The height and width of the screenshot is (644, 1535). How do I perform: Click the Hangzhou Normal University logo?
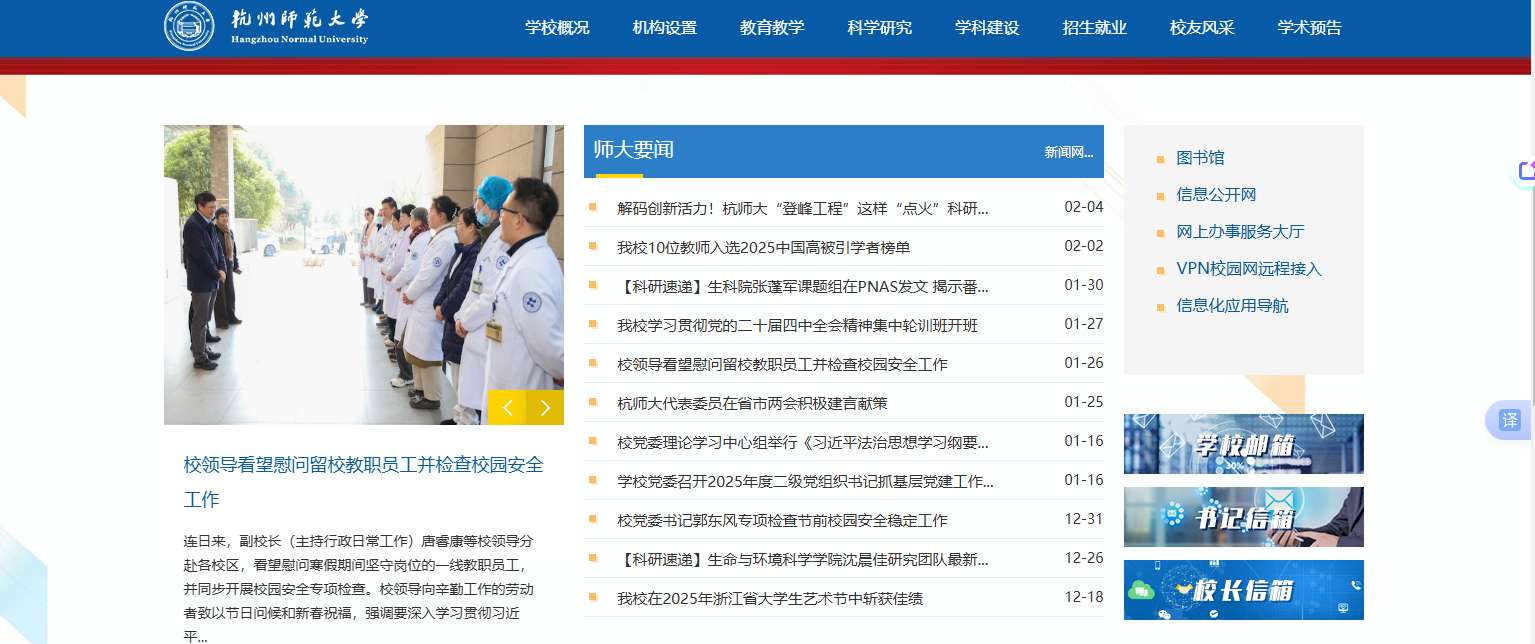[266, 27]
